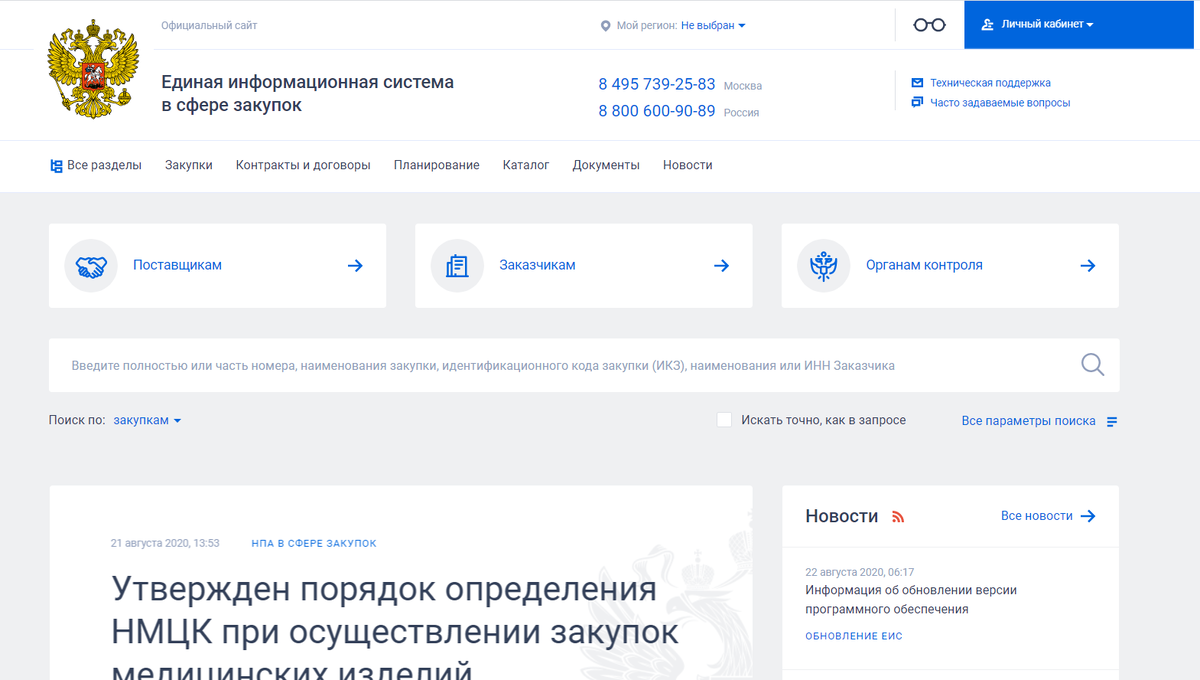This screenshot has width=1200, height=680.
Task: Enable Искать точно, как в запросе checkbox
Action: pyautogui.click(x=725, y=420)
